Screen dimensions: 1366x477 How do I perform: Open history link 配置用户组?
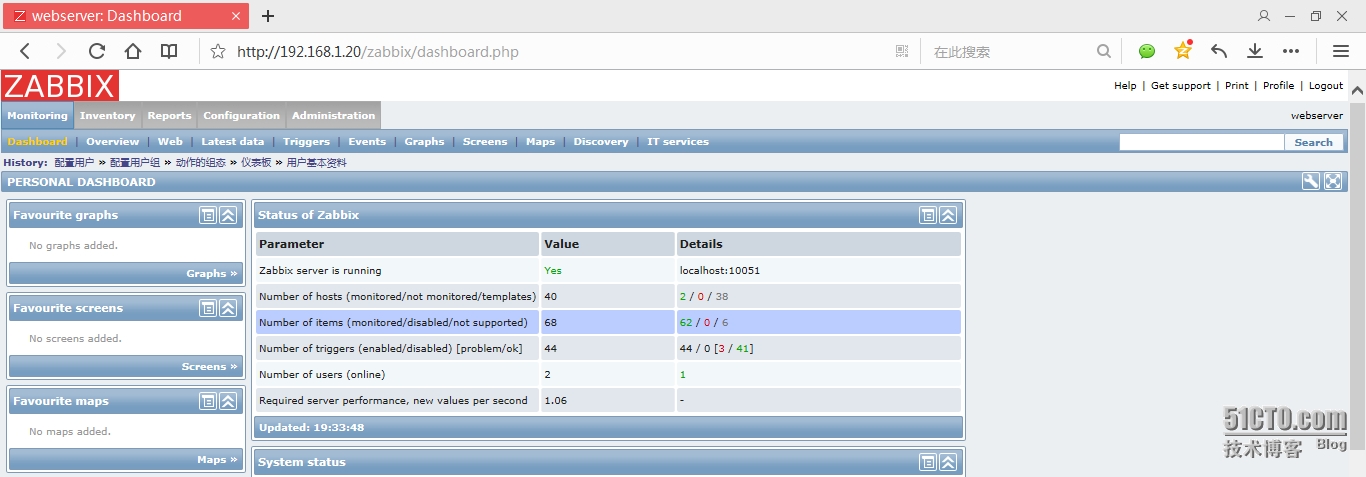tap(135, 162)
